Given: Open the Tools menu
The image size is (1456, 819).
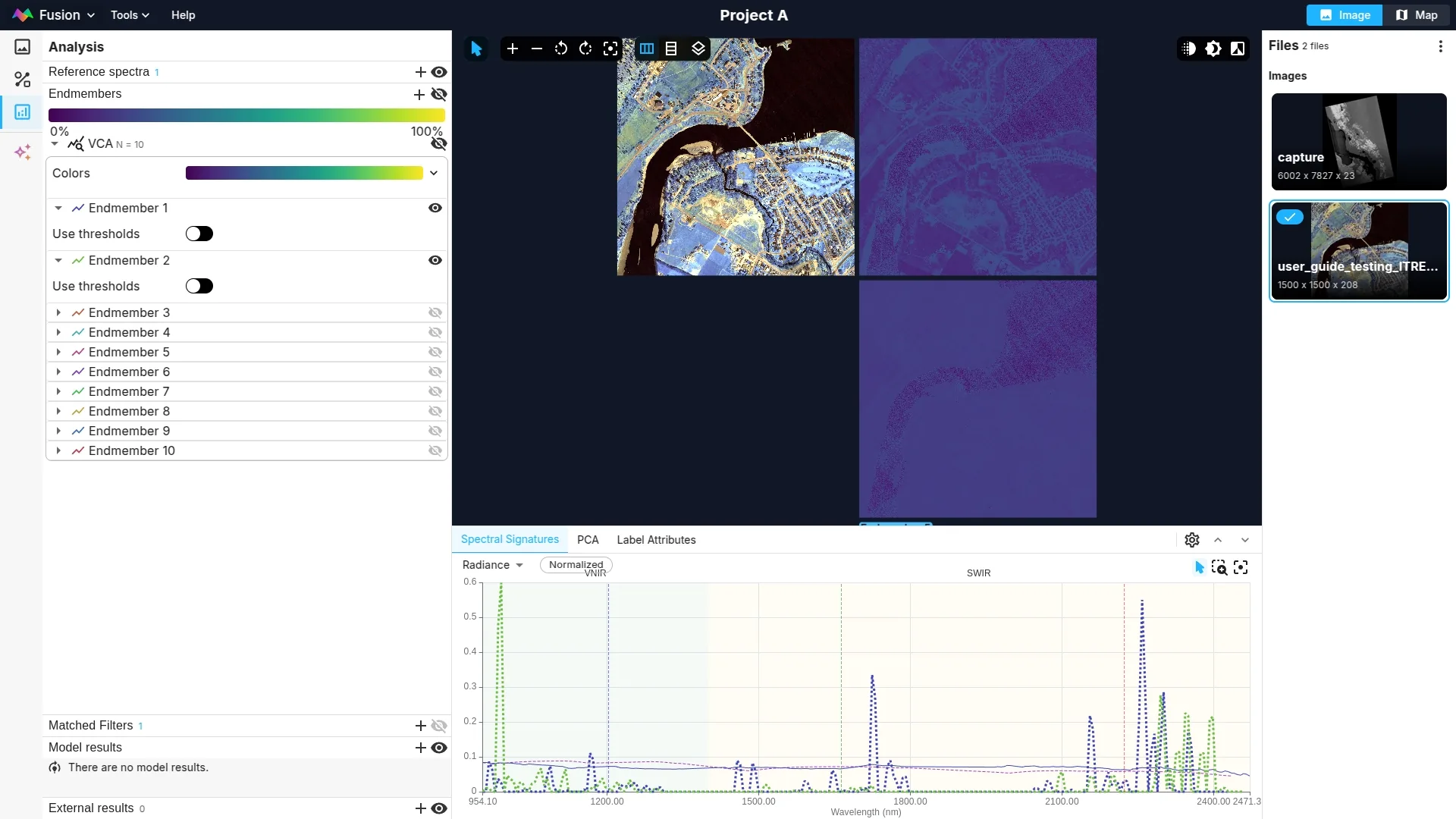Looking at the screenshot, I should point(130,15).
